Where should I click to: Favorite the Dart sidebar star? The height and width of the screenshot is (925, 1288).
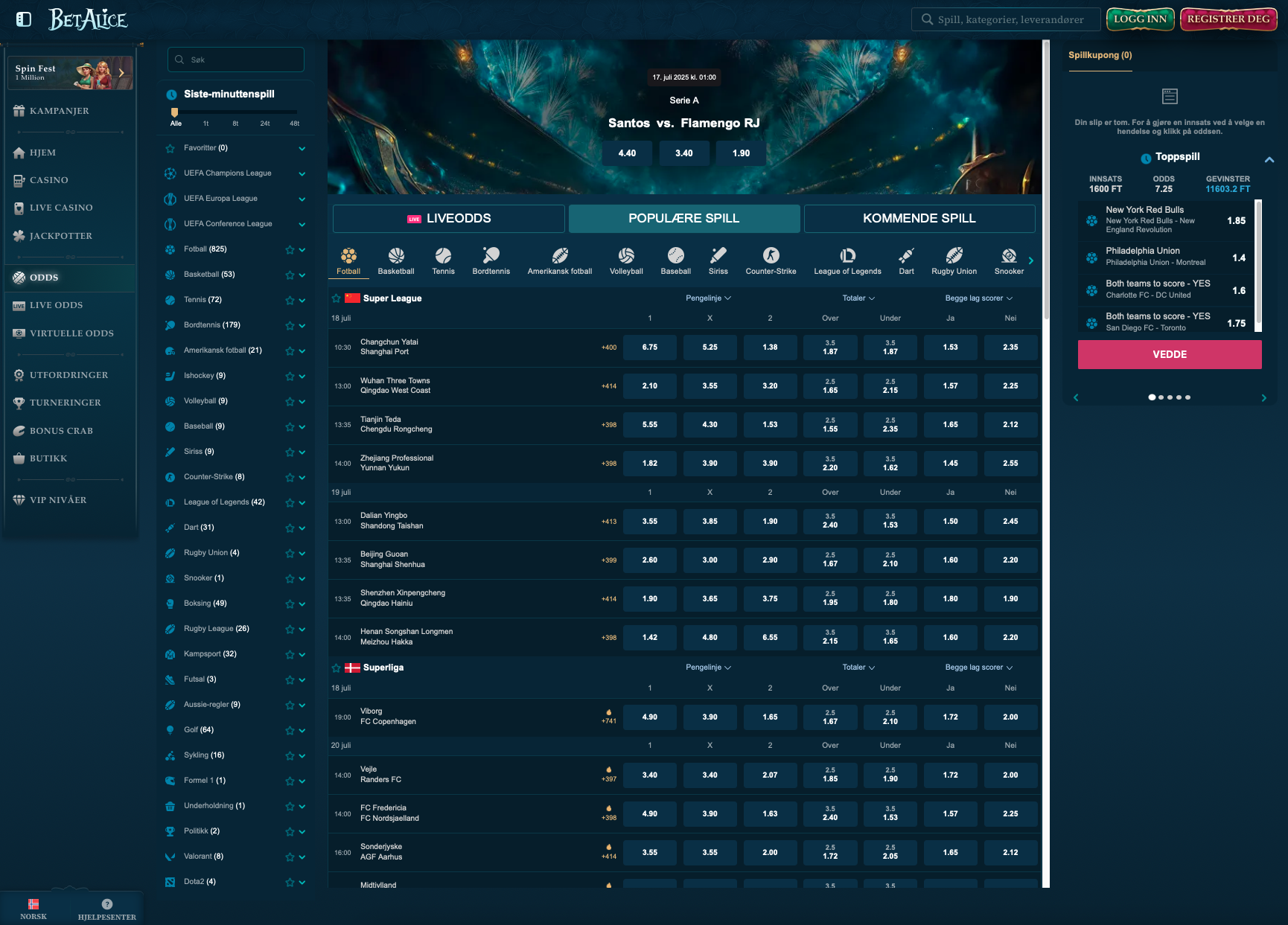[x=290, y=528]
